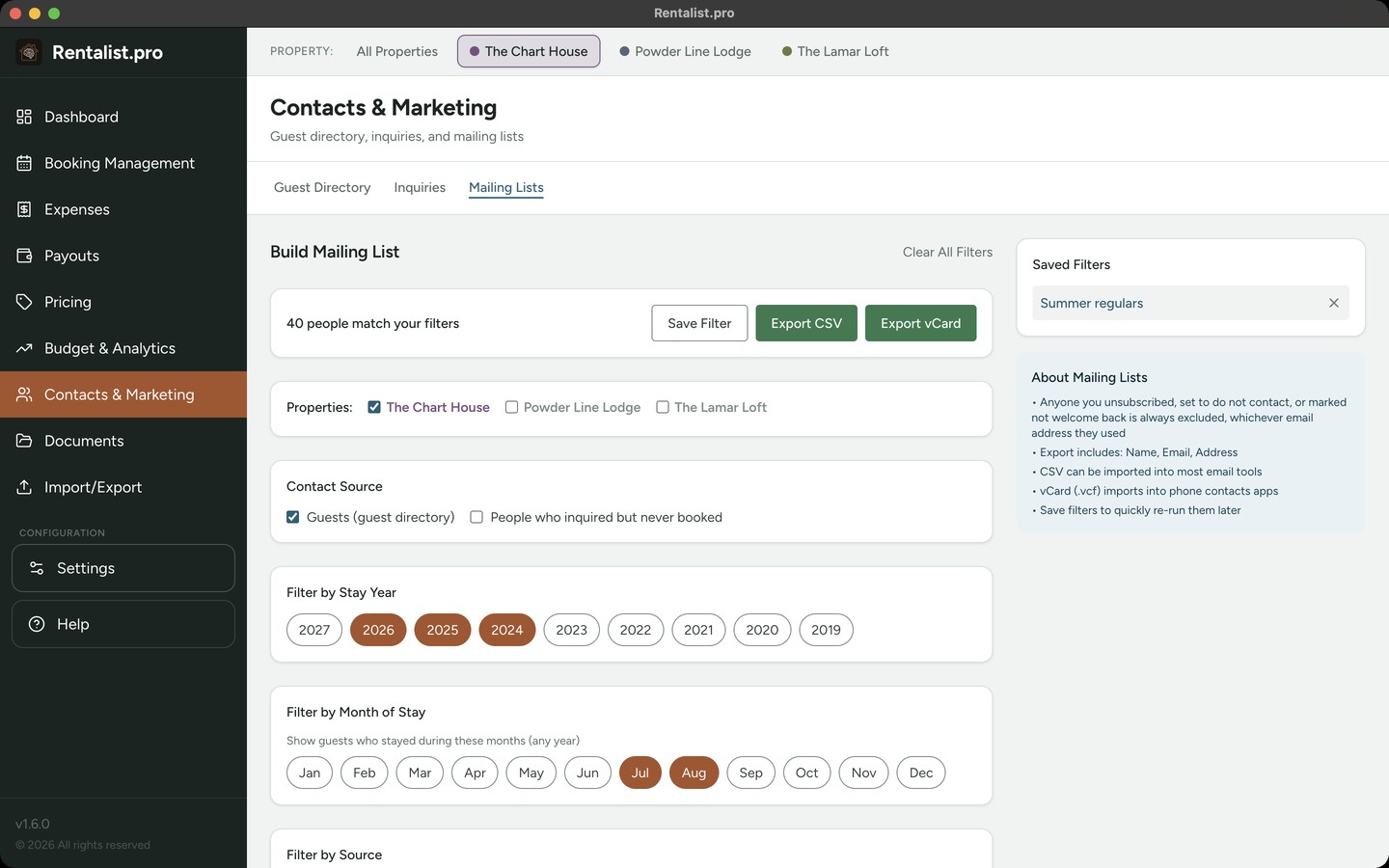Select All Properties in property bar
The height and width of the screenshot is (868, 1389).
click(397, 51)
